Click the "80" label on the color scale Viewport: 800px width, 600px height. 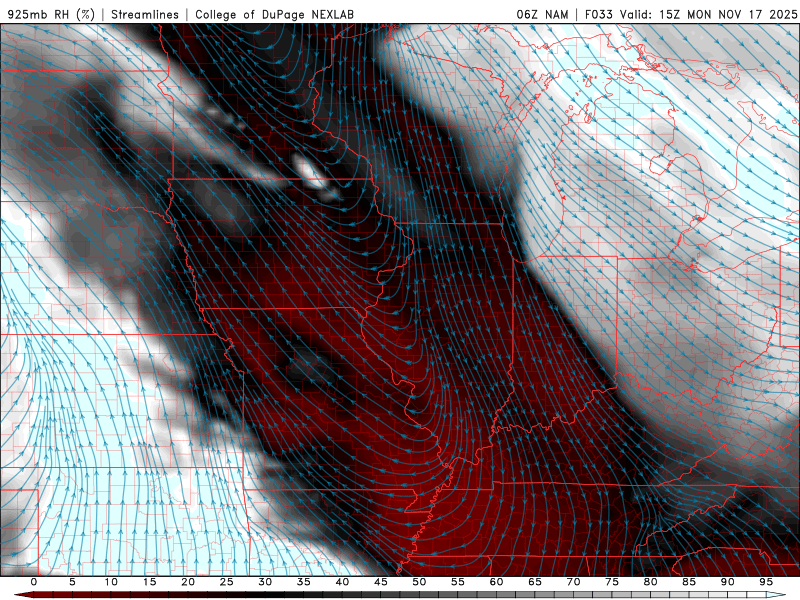pos(651,582)
